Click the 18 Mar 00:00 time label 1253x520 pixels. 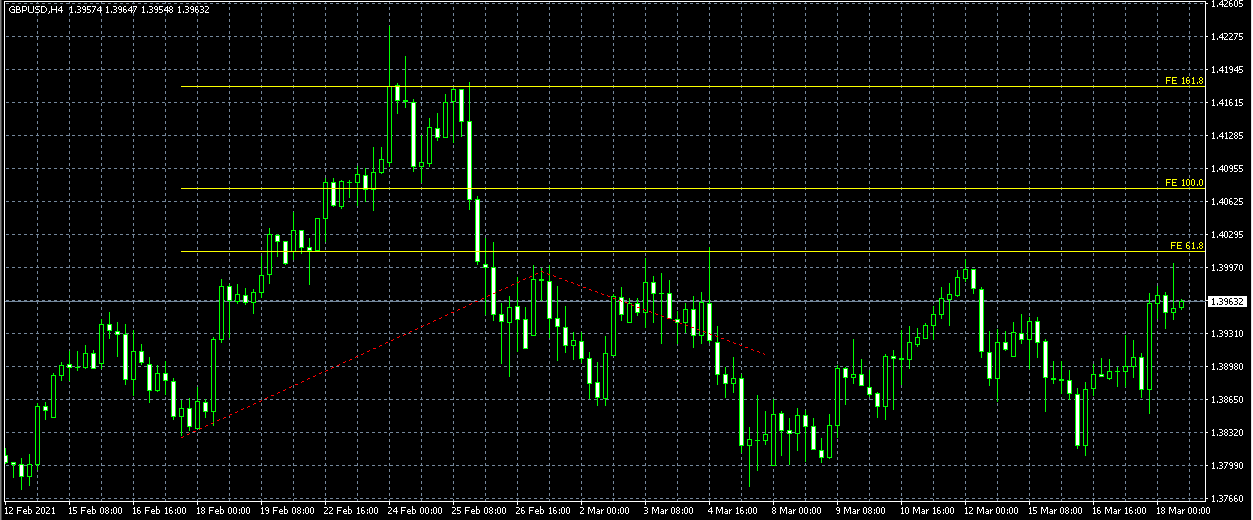1181,510
